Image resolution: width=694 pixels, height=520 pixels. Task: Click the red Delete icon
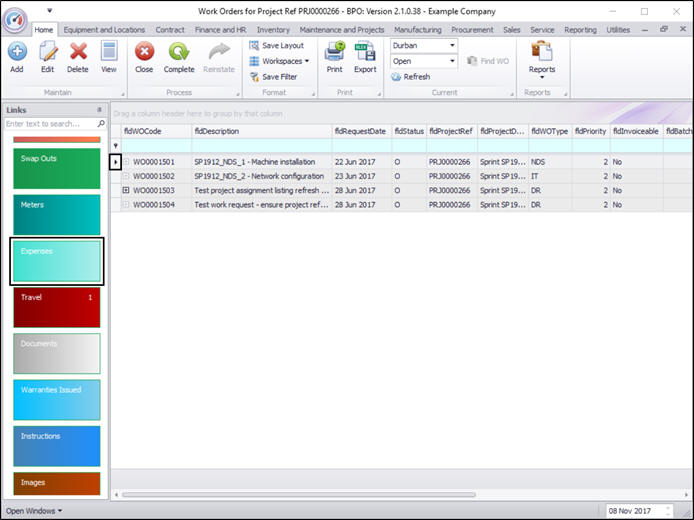(x=78, y=52)
